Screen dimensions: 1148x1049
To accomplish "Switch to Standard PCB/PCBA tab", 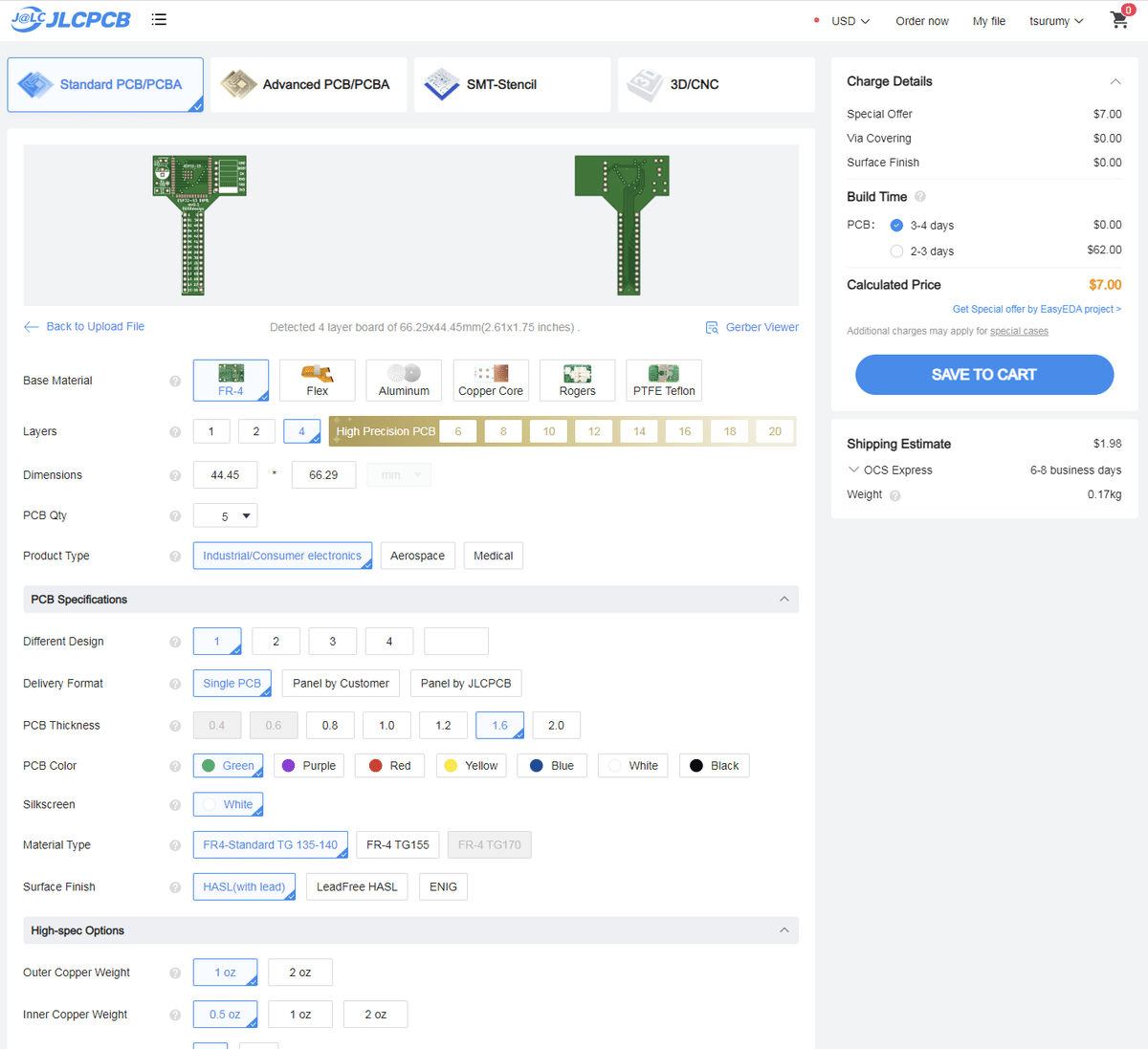I will (x=105, y=84).
